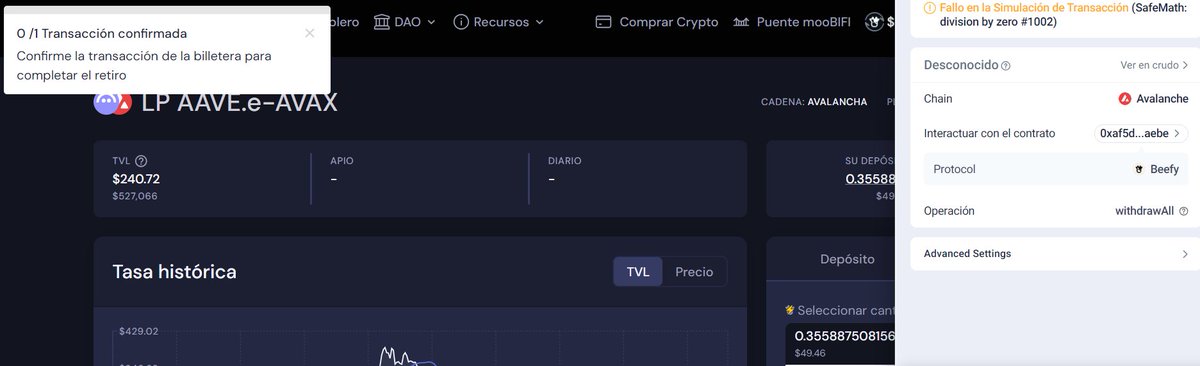Open Comprar Crypto page
This screenshot has height=366, width=1200.
(656, 22)
